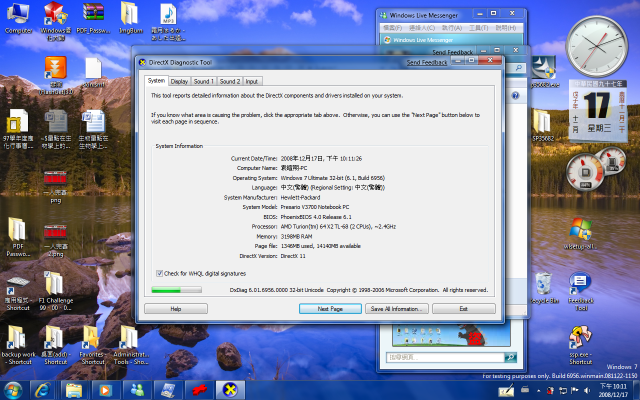Click the DirectX Diagnostic taskbar button

pyautogui.click(x=230, y=390)
